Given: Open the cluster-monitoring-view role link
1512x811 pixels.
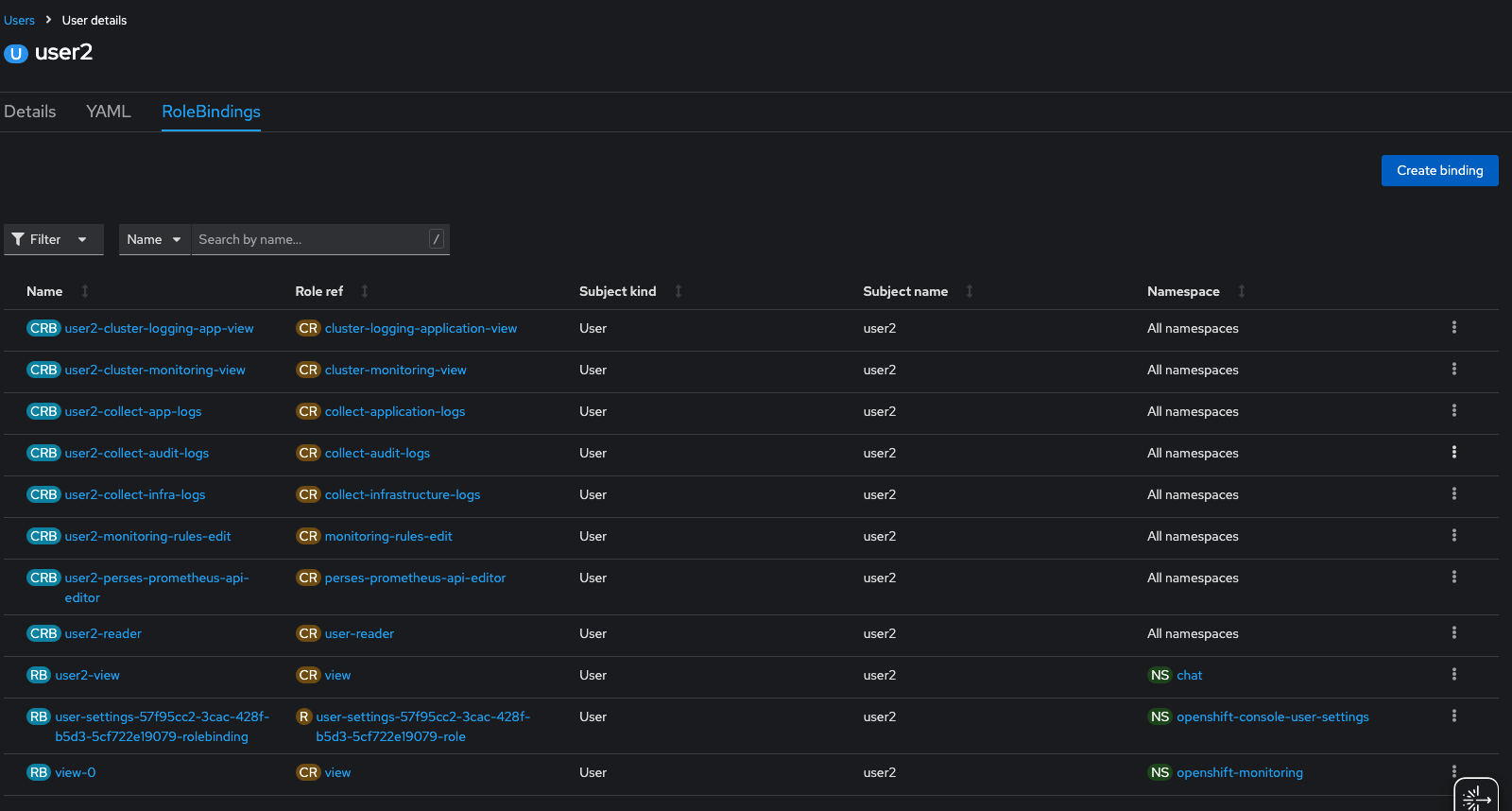Looking at the screenshot, I should pos(395,370).
